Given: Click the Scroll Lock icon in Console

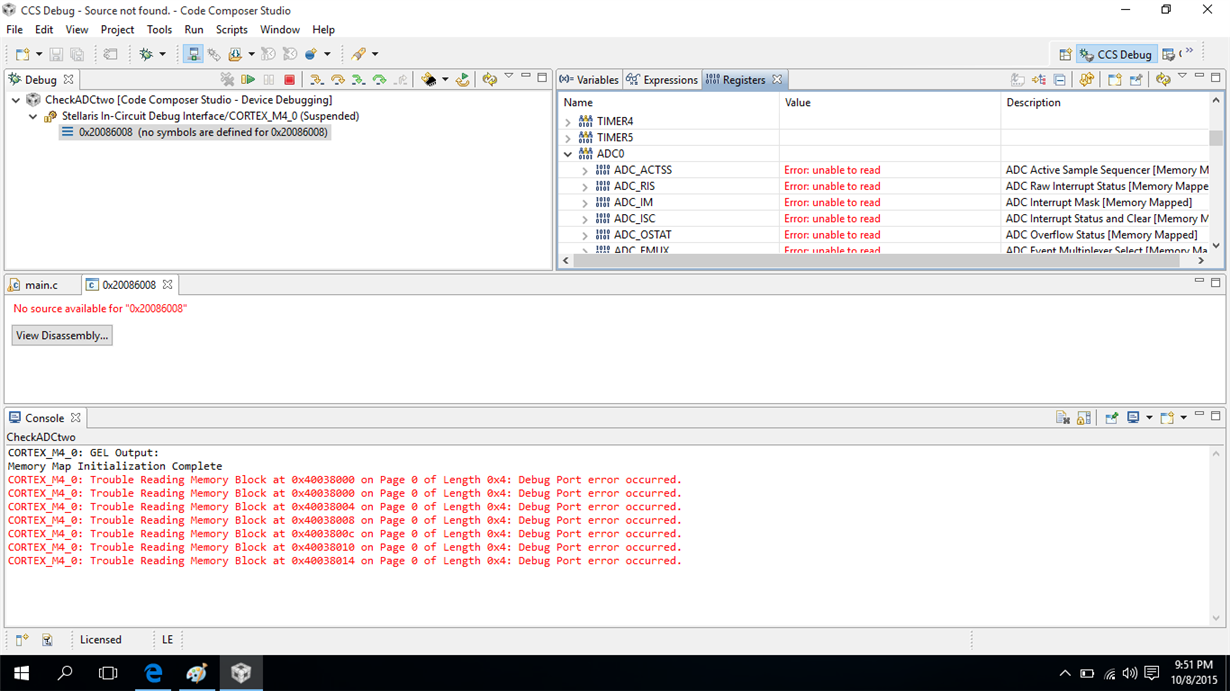Looking at the screenshot, I should [1084, 418].
